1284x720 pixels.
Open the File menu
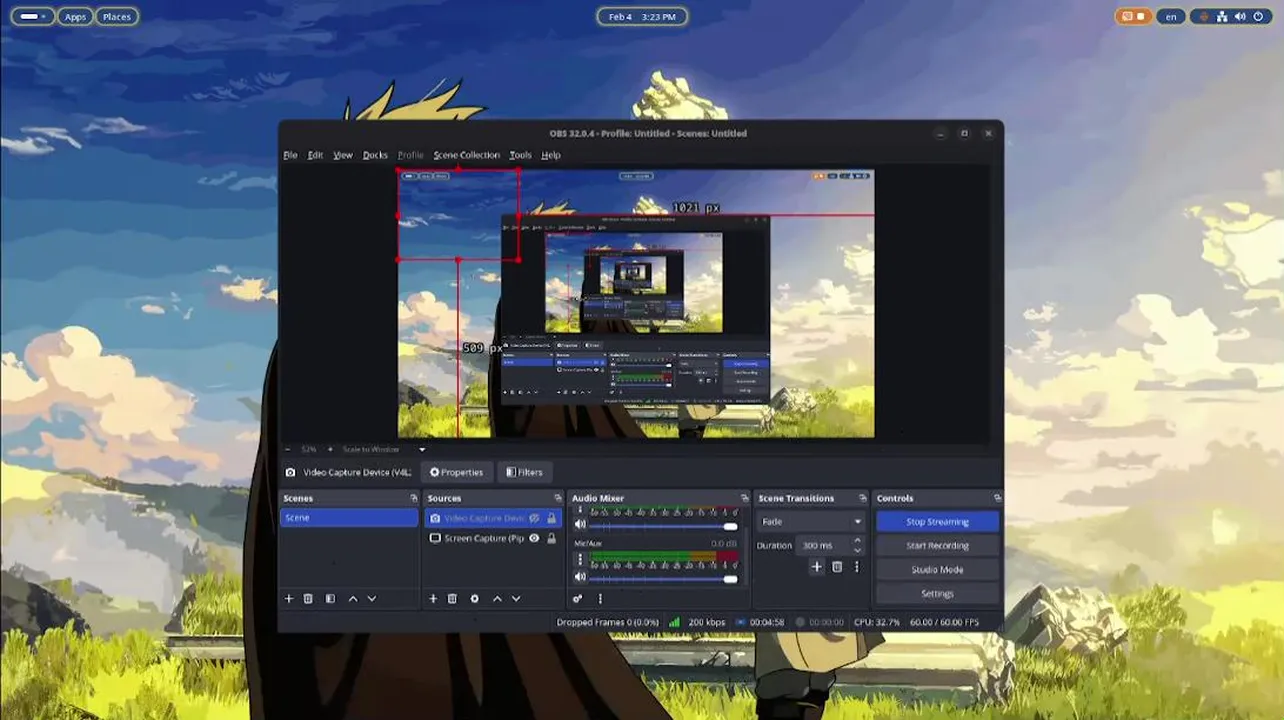coord(290,155)
